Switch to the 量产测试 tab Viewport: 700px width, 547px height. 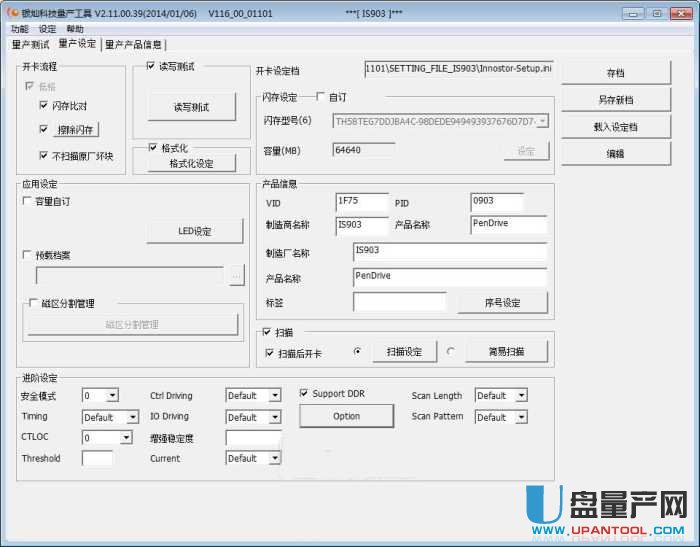[30, 44]
